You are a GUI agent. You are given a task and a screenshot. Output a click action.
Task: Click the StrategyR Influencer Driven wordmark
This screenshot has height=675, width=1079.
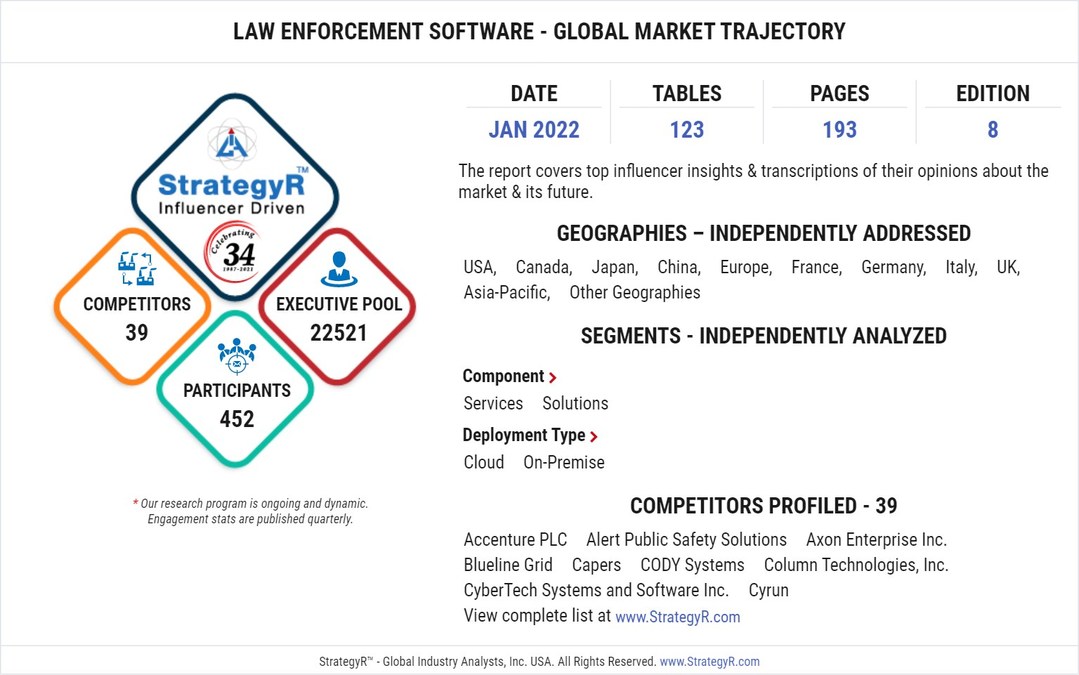pyautogui.click(x=232, y=193)
